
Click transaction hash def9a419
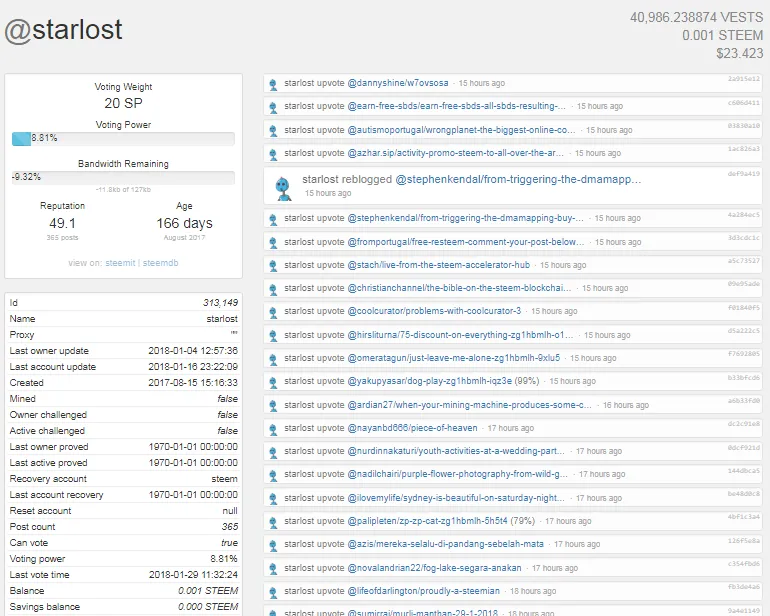pyautogui.click(x=743, y=173)
